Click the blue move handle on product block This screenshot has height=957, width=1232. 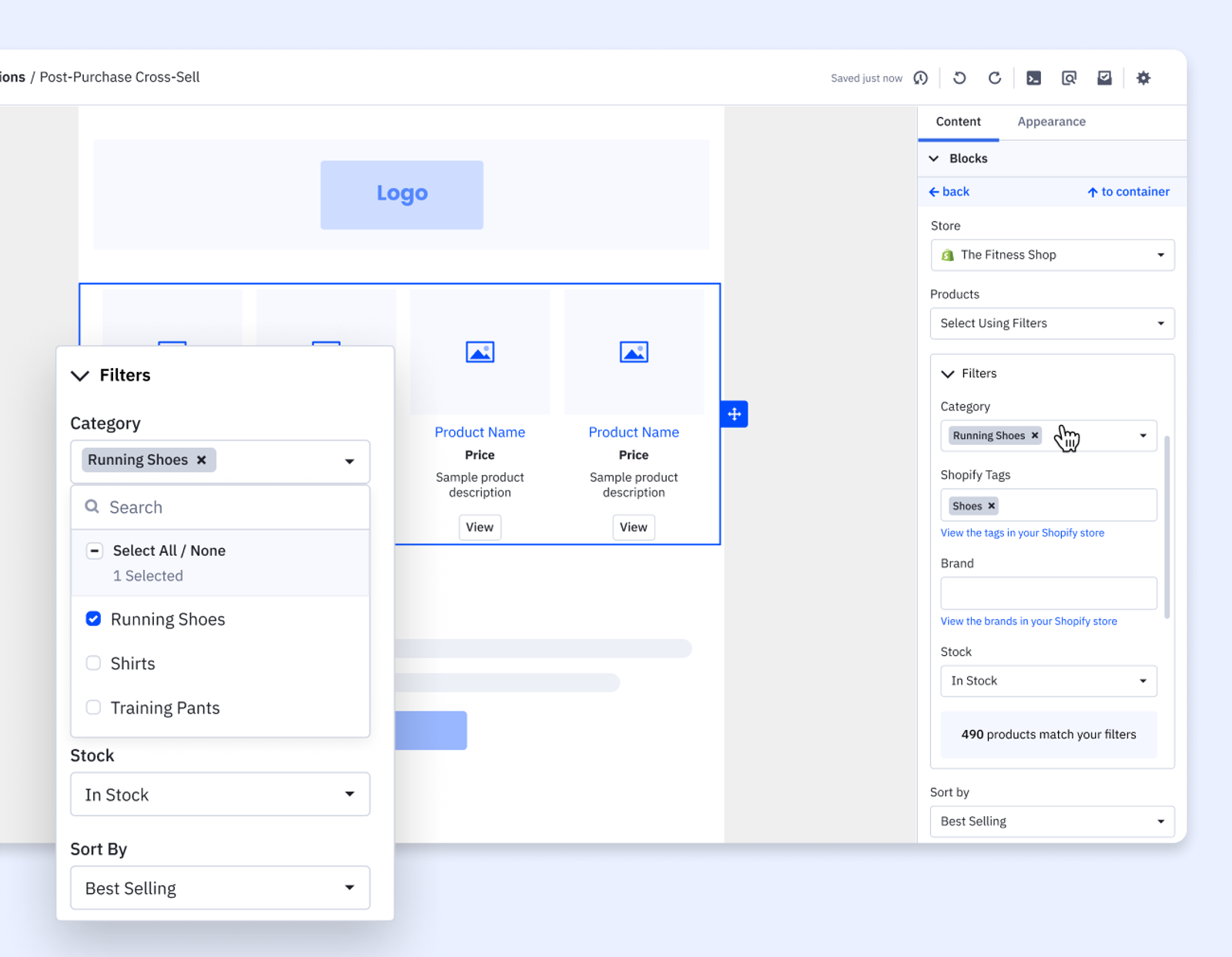pyautogui.click(x=734, y=414)
